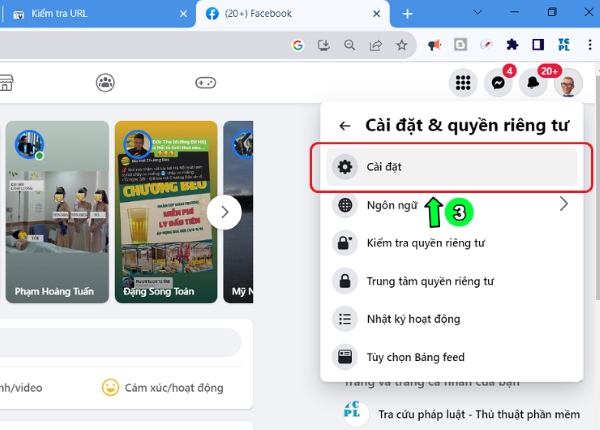Open the Facebook Groups icon
The height and width of the screenshot is (430, 600).
105,83
